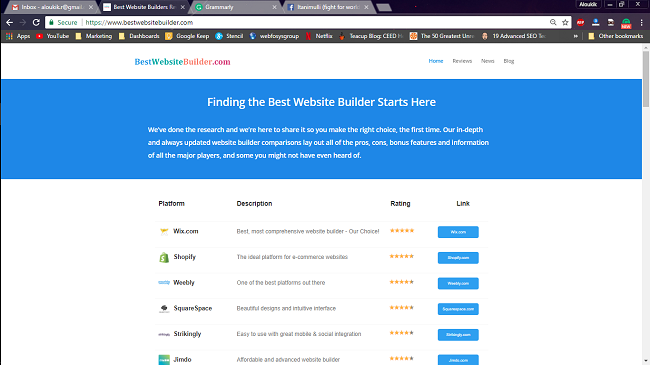Open the Teacup Blog bookmark
This screenshot has width=650, height=365.
[x=371, y=36]
